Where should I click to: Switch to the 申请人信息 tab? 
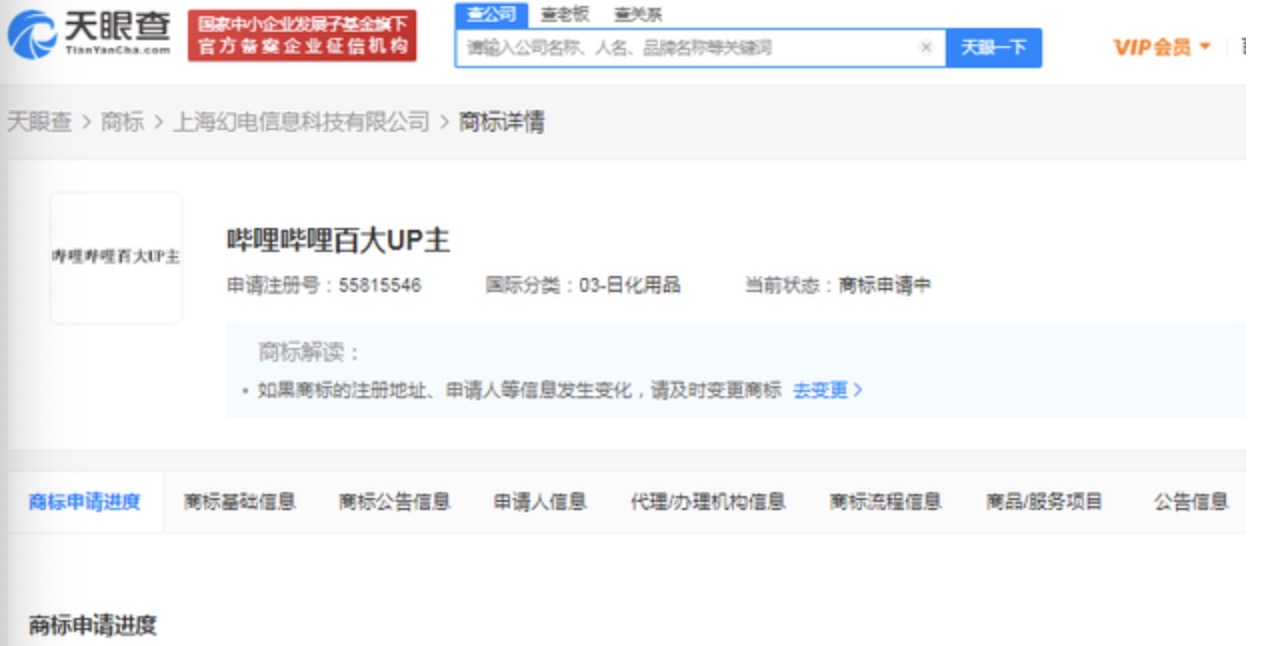(x=540, y=502)
